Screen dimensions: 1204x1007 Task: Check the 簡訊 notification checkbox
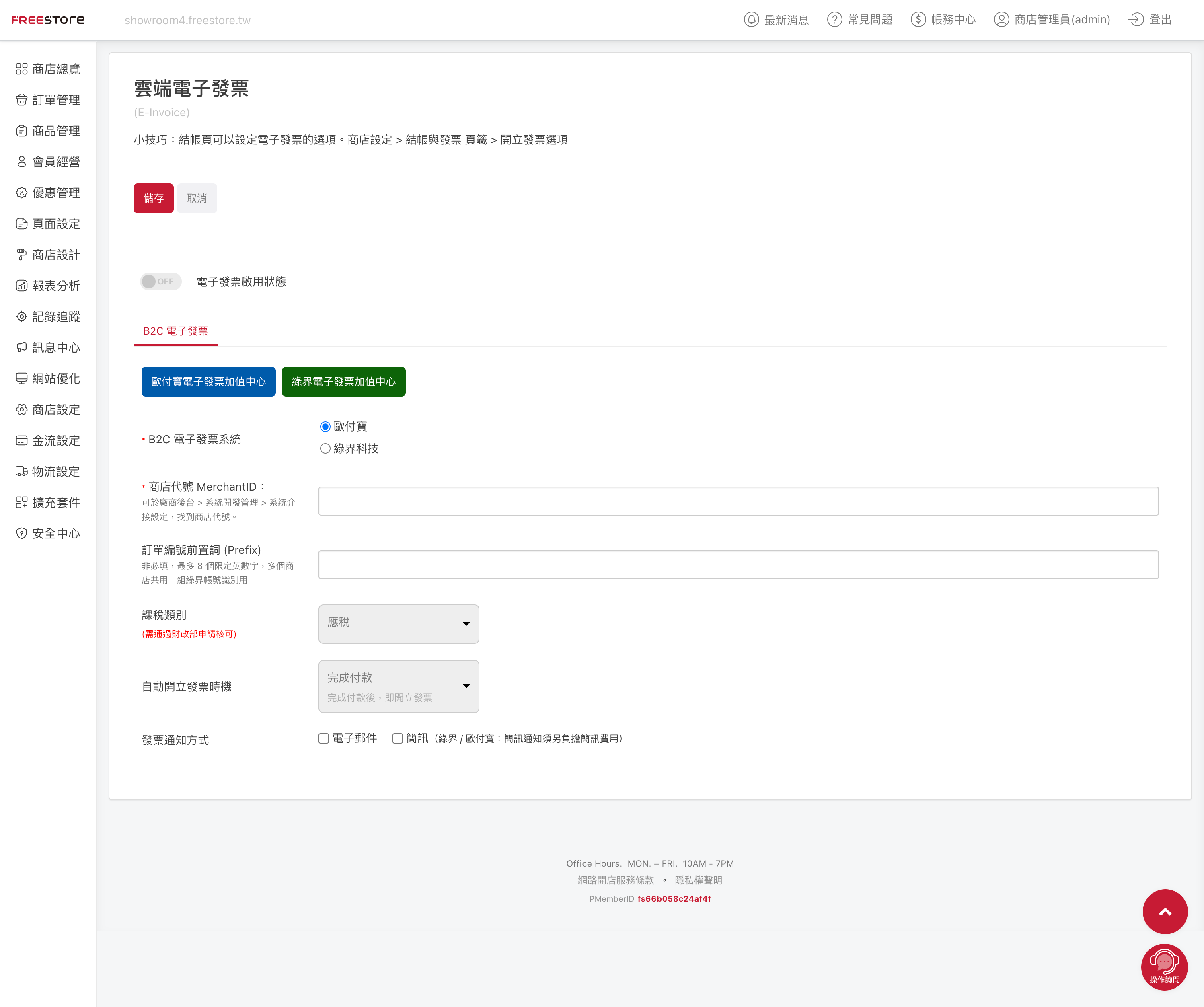click(x=397, y=739)
